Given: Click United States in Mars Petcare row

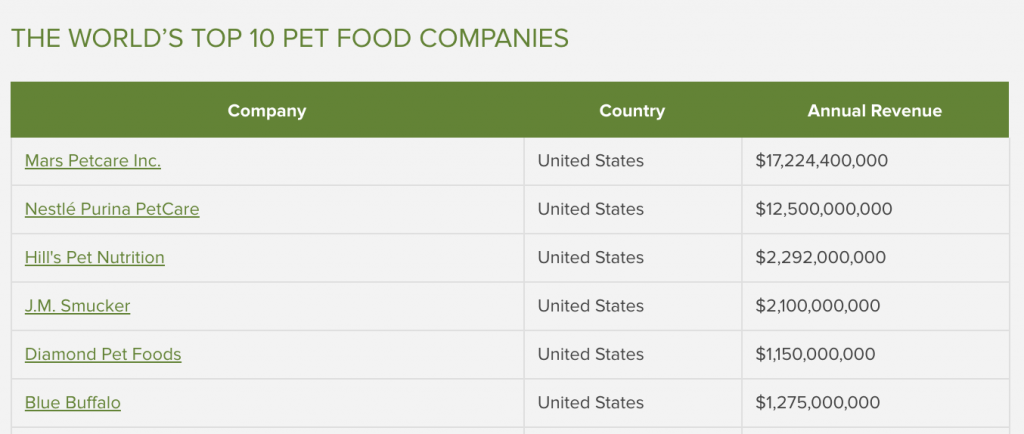Looking at the screenshot, I should click(590, 161).
